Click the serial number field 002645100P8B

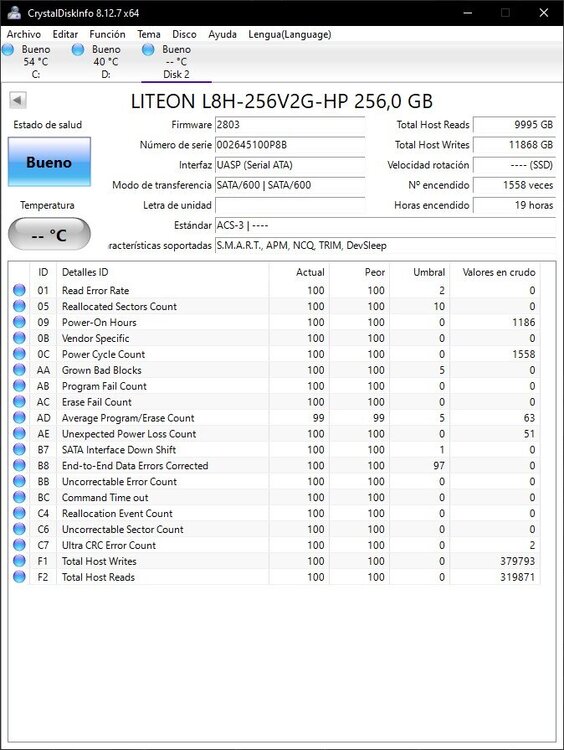[x=290, y=145]
